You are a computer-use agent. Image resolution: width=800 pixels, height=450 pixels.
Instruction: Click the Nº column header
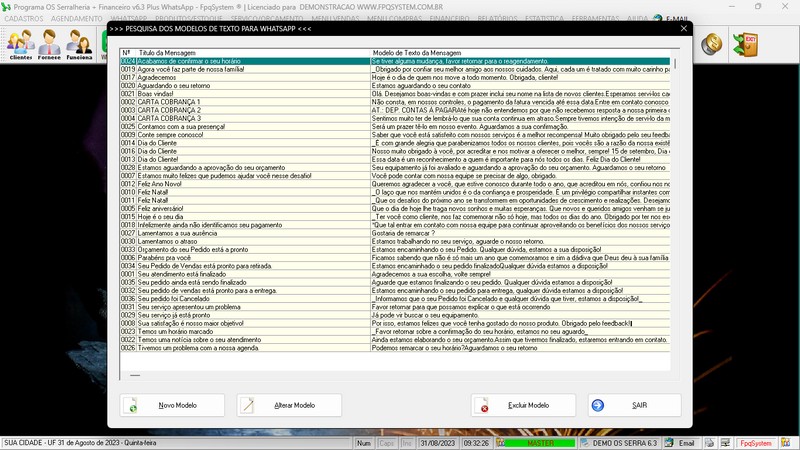coord(128,53)
